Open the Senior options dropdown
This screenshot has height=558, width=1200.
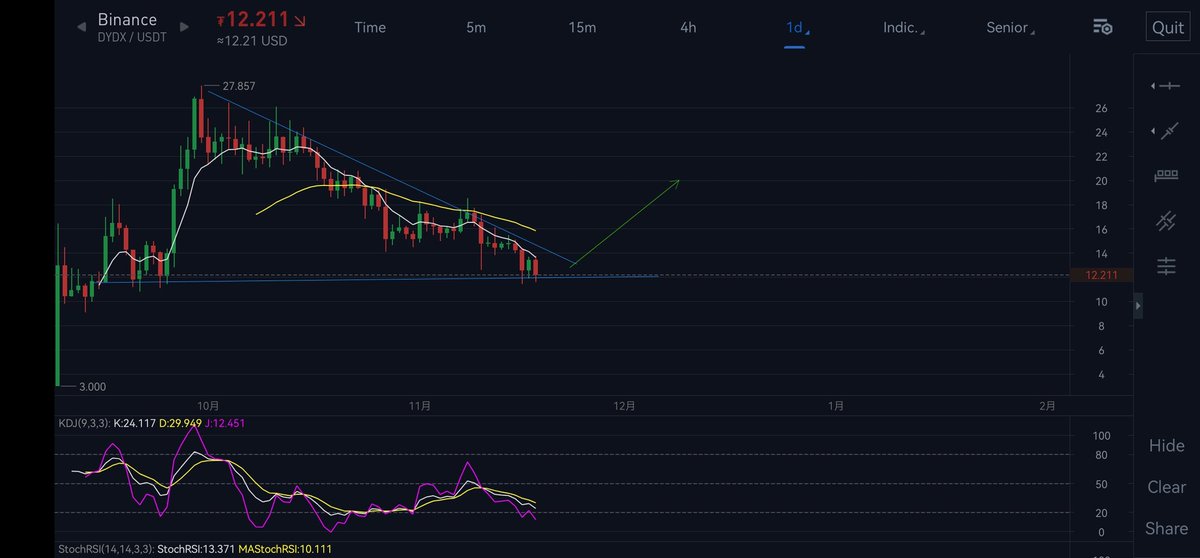click(1010, 28)
